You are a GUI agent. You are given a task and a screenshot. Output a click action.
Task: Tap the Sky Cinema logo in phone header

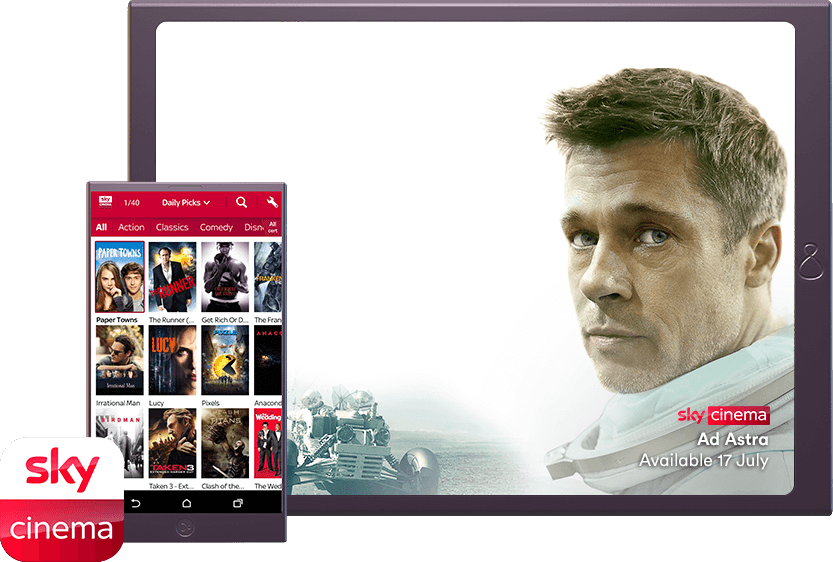[x=105, y=202]
